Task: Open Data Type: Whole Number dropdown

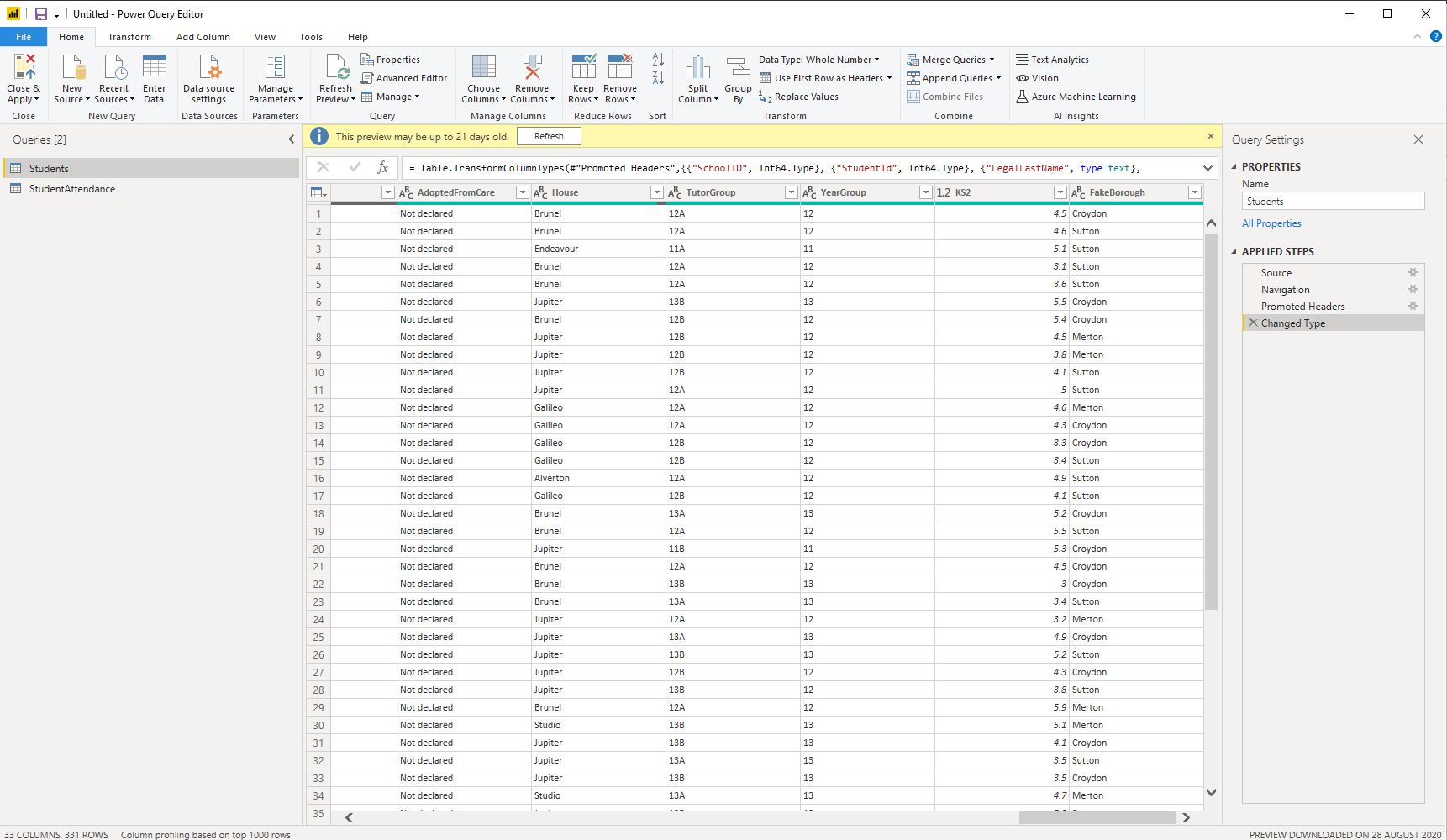Action: click(818, 60)
